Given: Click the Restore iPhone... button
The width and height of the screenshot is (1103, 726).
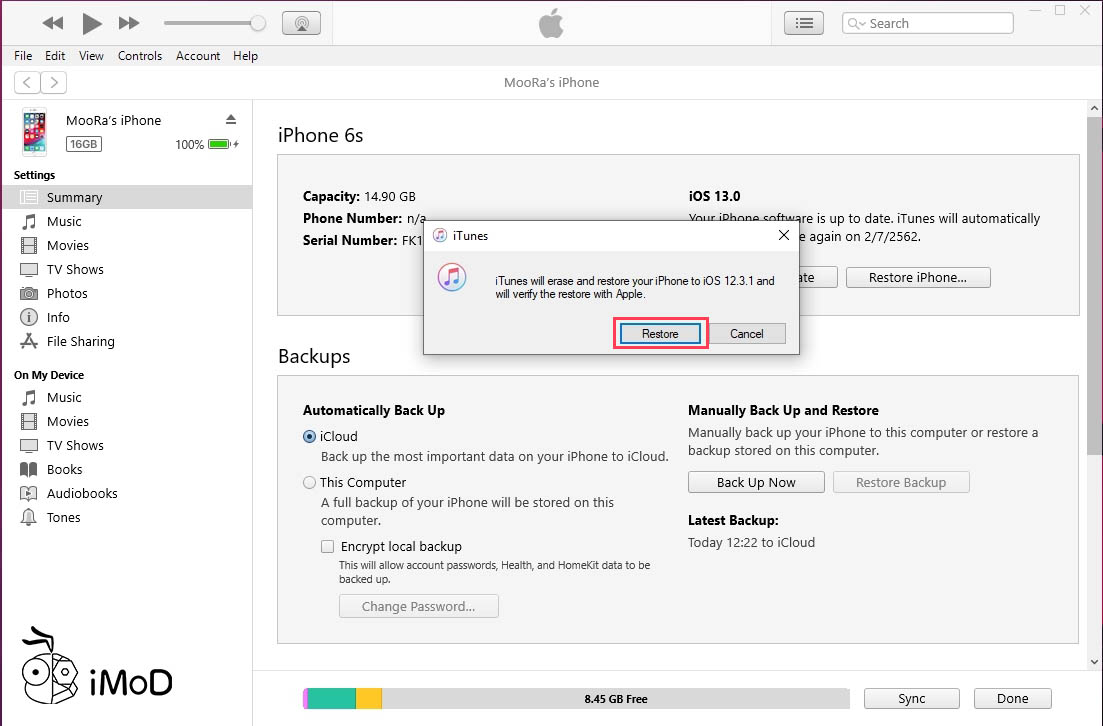Looking at the screenshot, I should (917, 277).
